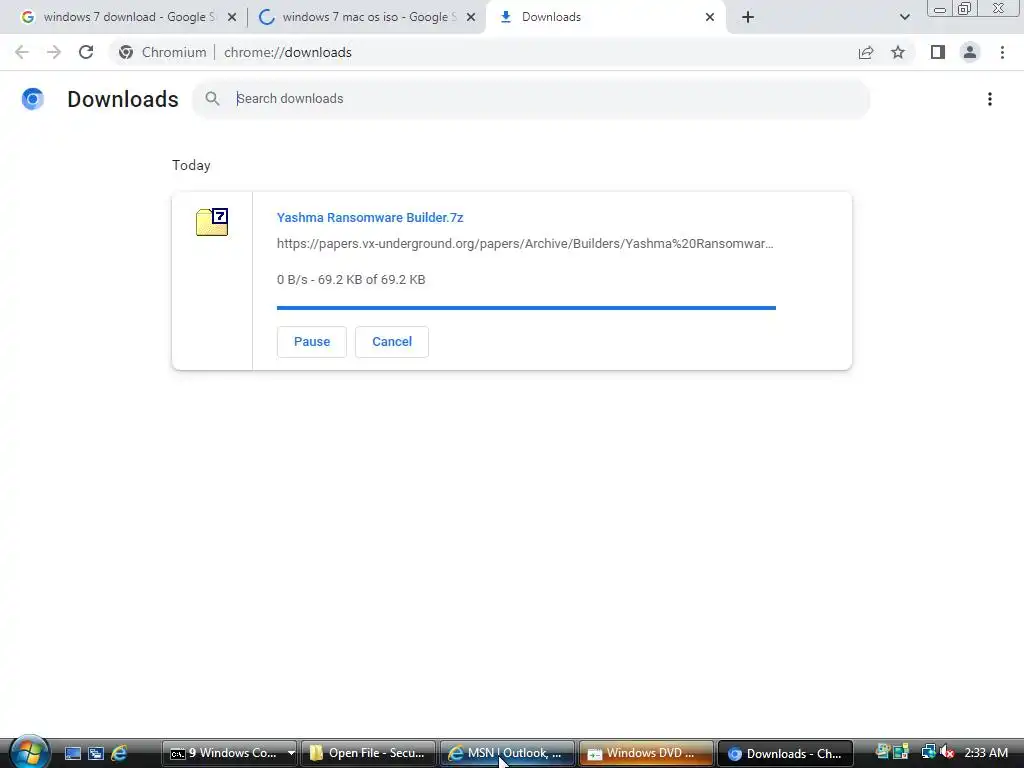Pause the Yashma download
Viewport: 1024px width, 768px height.
(x=312, y=342)
